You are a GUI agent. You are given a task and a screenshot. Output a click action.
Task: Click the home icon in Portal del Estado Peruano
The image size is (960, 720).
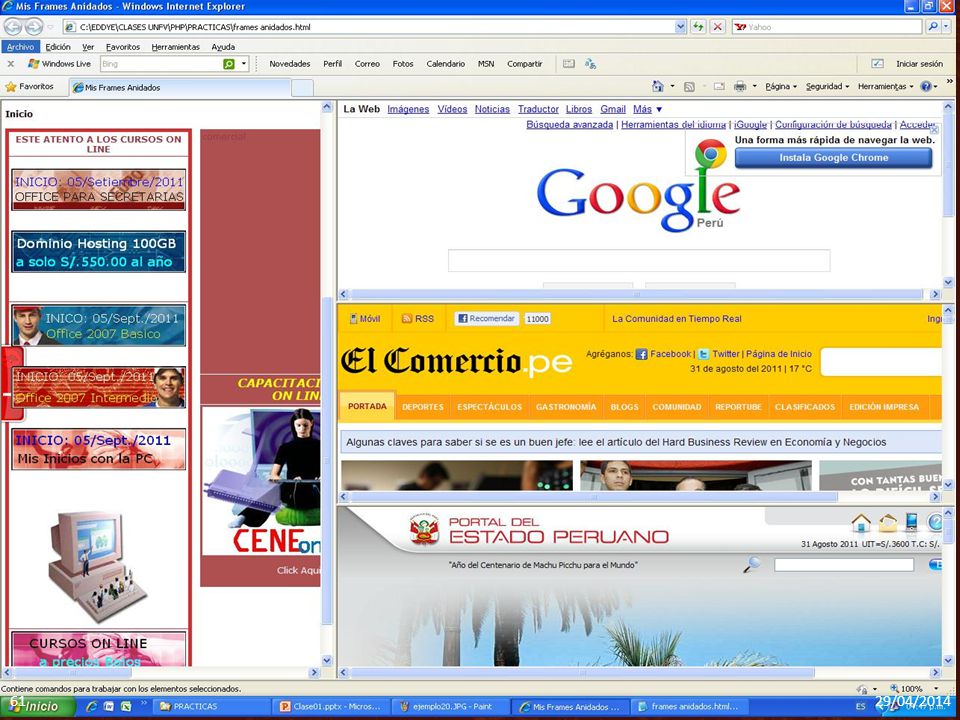(861, 522)
